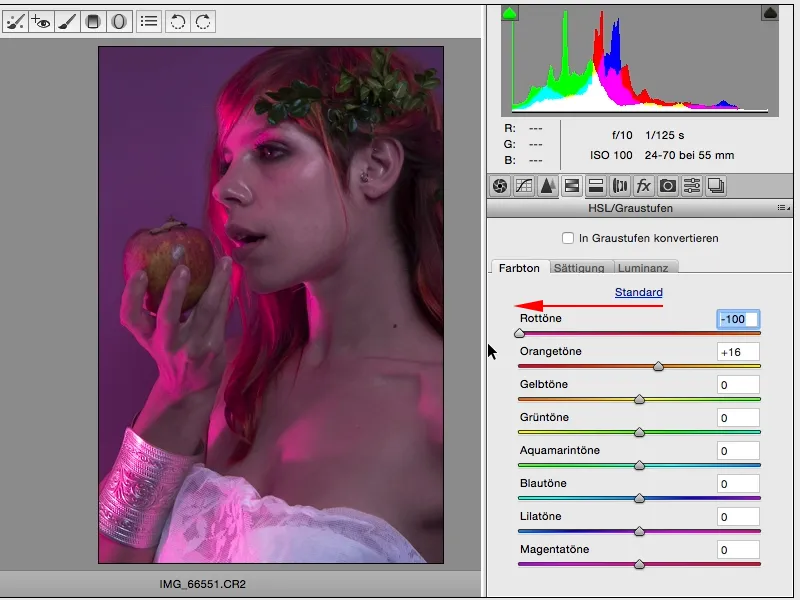Switch to the Luminanz tab

(643, 268)
